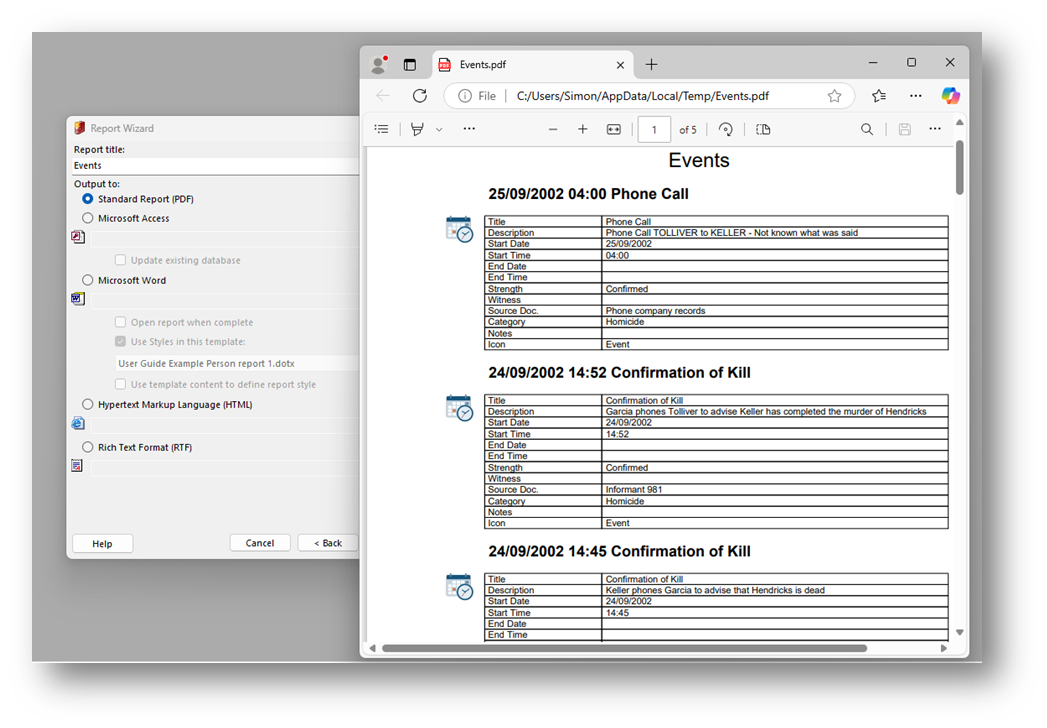This screenshot has width=1047, height=728.
Task: Open the browser Settings and more menu
Action: (915, 96)
